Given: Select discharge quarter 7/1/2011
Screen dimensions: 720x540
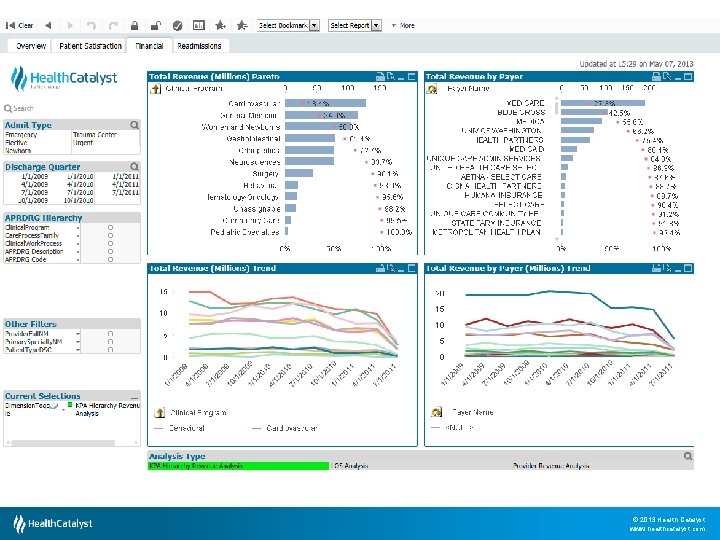Looking at the screenshot, I should (x=125, y=192).
